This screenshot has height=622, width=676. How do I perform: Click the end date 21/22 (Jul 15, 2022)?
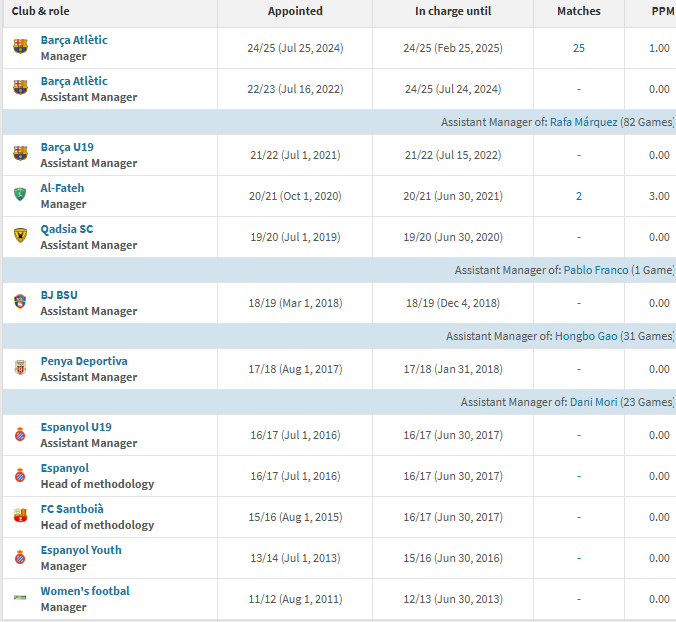453,155
